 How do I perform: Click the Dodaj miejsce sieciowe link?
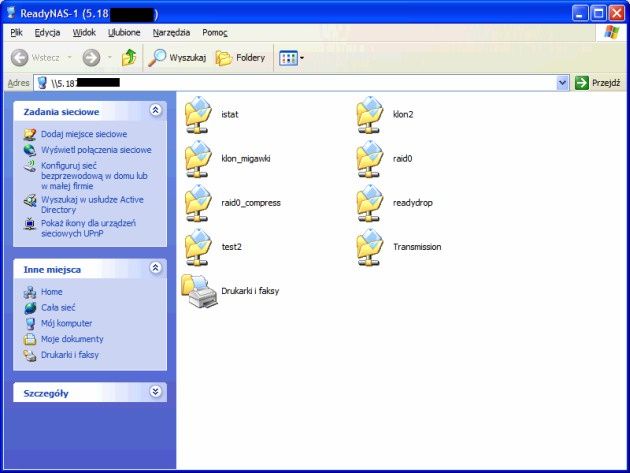(84, 134)
